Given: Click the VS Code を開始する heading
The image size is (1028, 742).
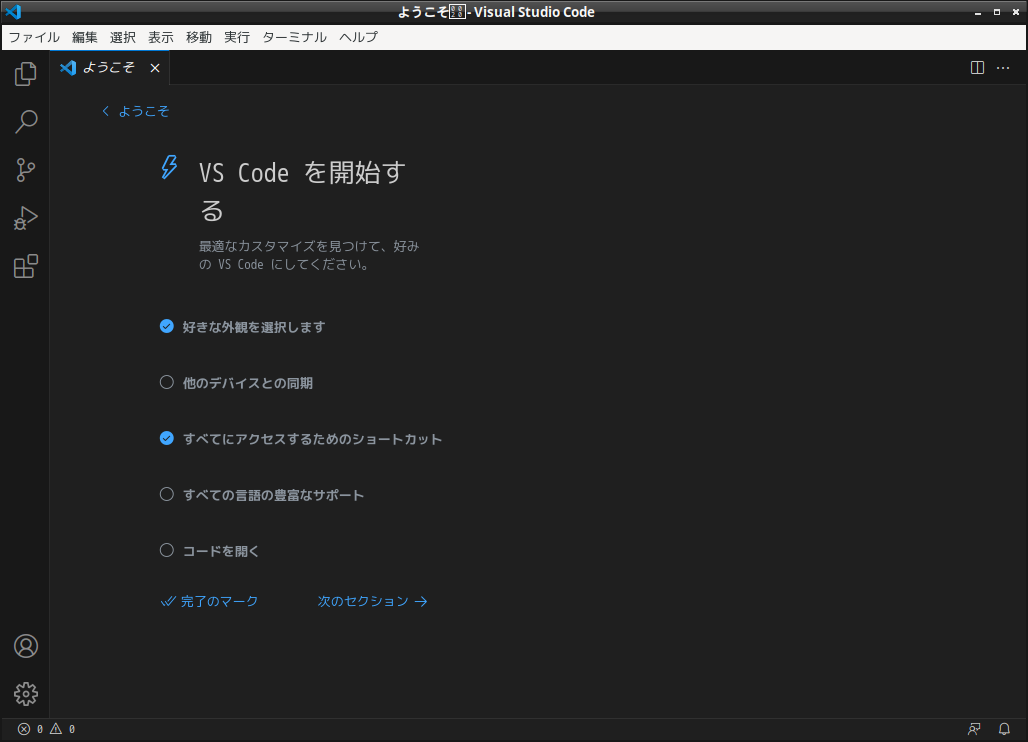Looking at the screenshot, I should pyautogui.click(x=302, y=191).
